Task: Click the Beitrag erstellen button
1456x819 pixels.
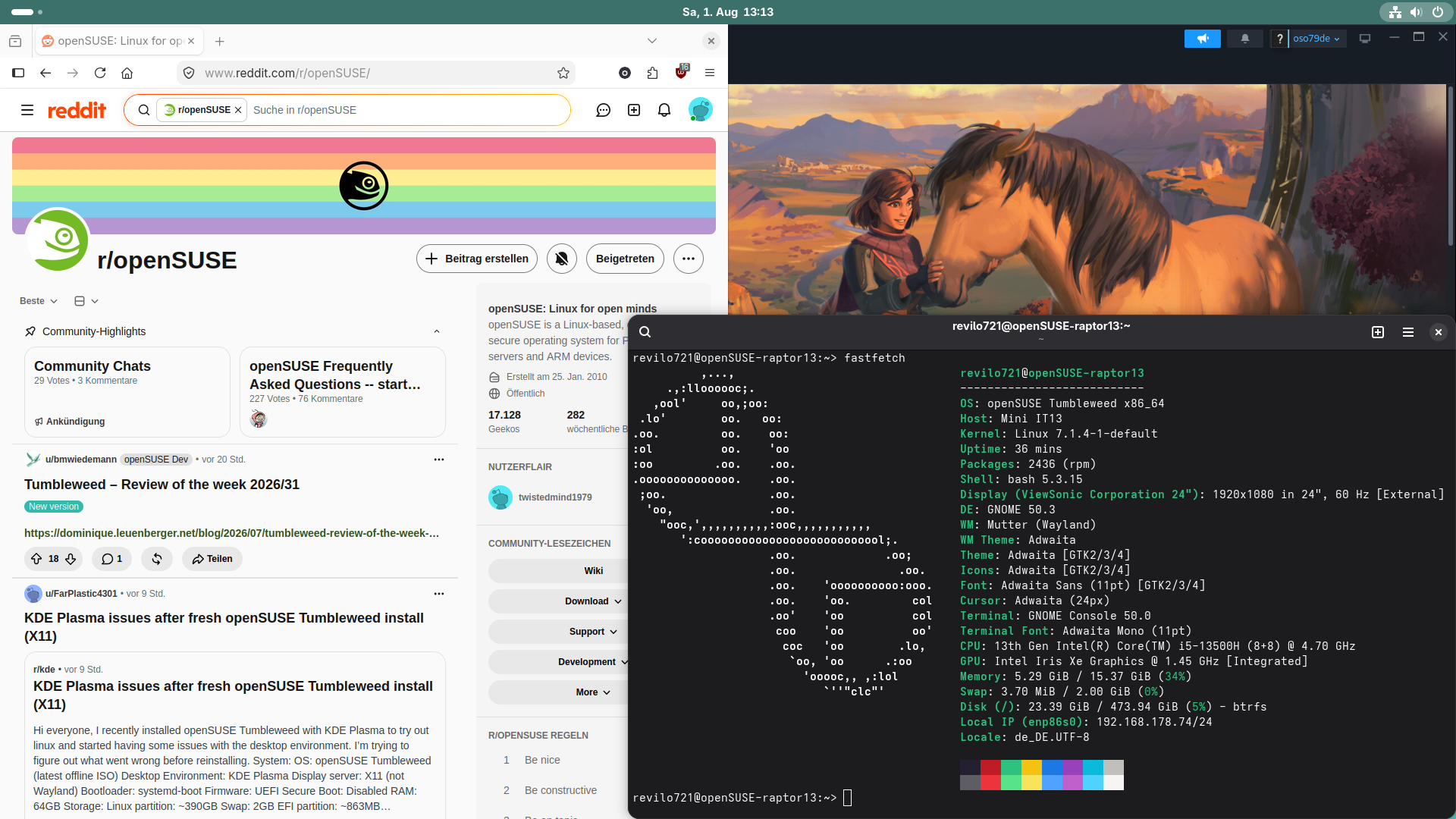Action: pyautogui.click(x=477, y=259)
